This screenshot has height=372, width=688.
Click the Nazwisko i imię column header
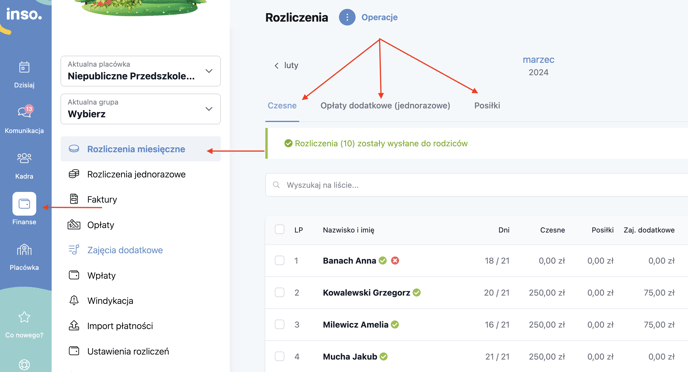348,230
